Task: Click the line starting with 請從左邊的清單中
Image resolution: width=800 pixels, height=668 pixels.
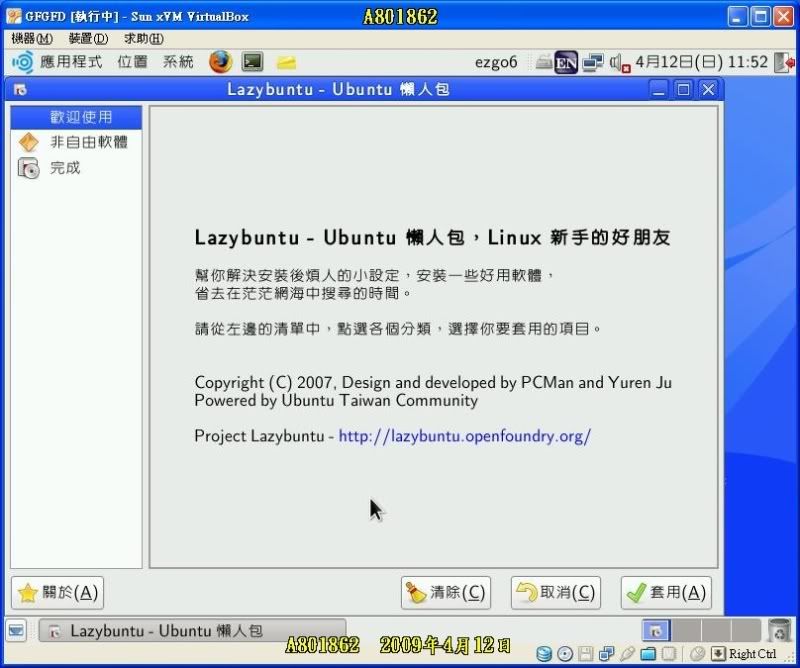Action: tap(398, 328)
